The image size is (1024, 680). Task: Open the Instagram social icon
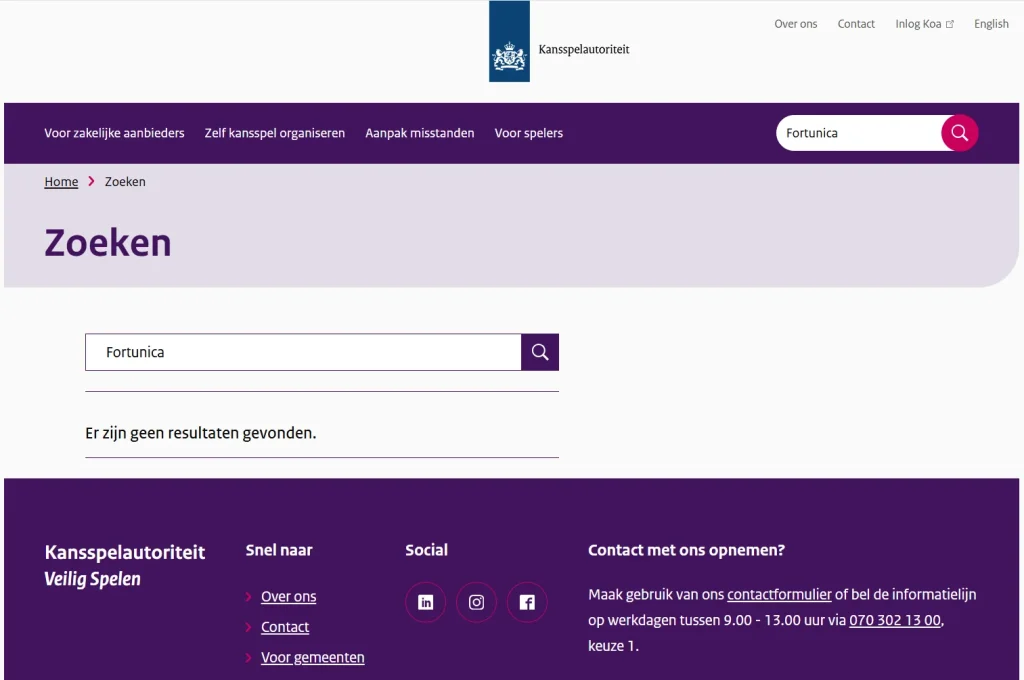click(476, 602)
